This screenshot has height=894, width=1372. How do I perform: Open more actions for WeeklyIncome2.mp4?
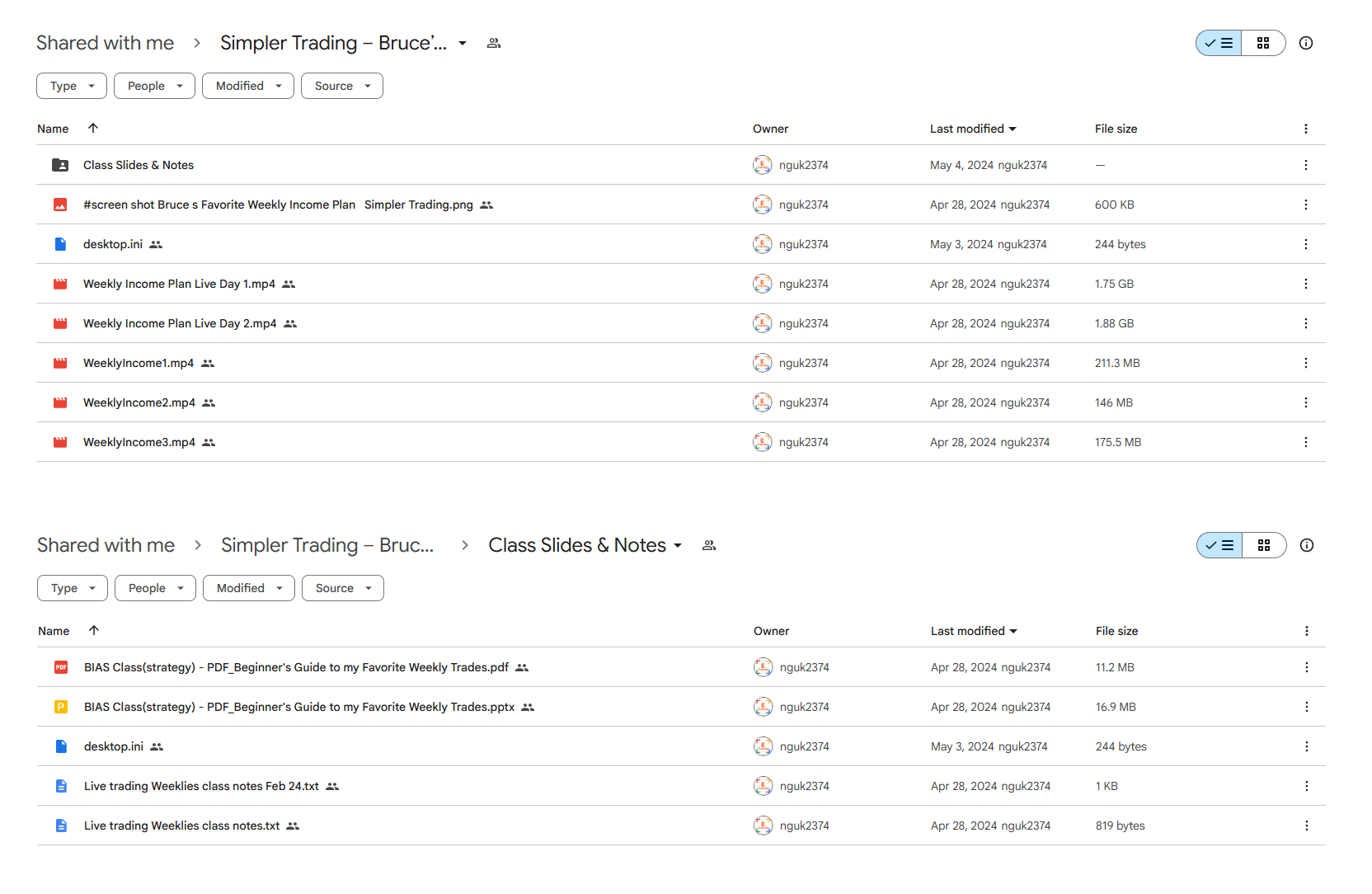(x=1305, y=402)
